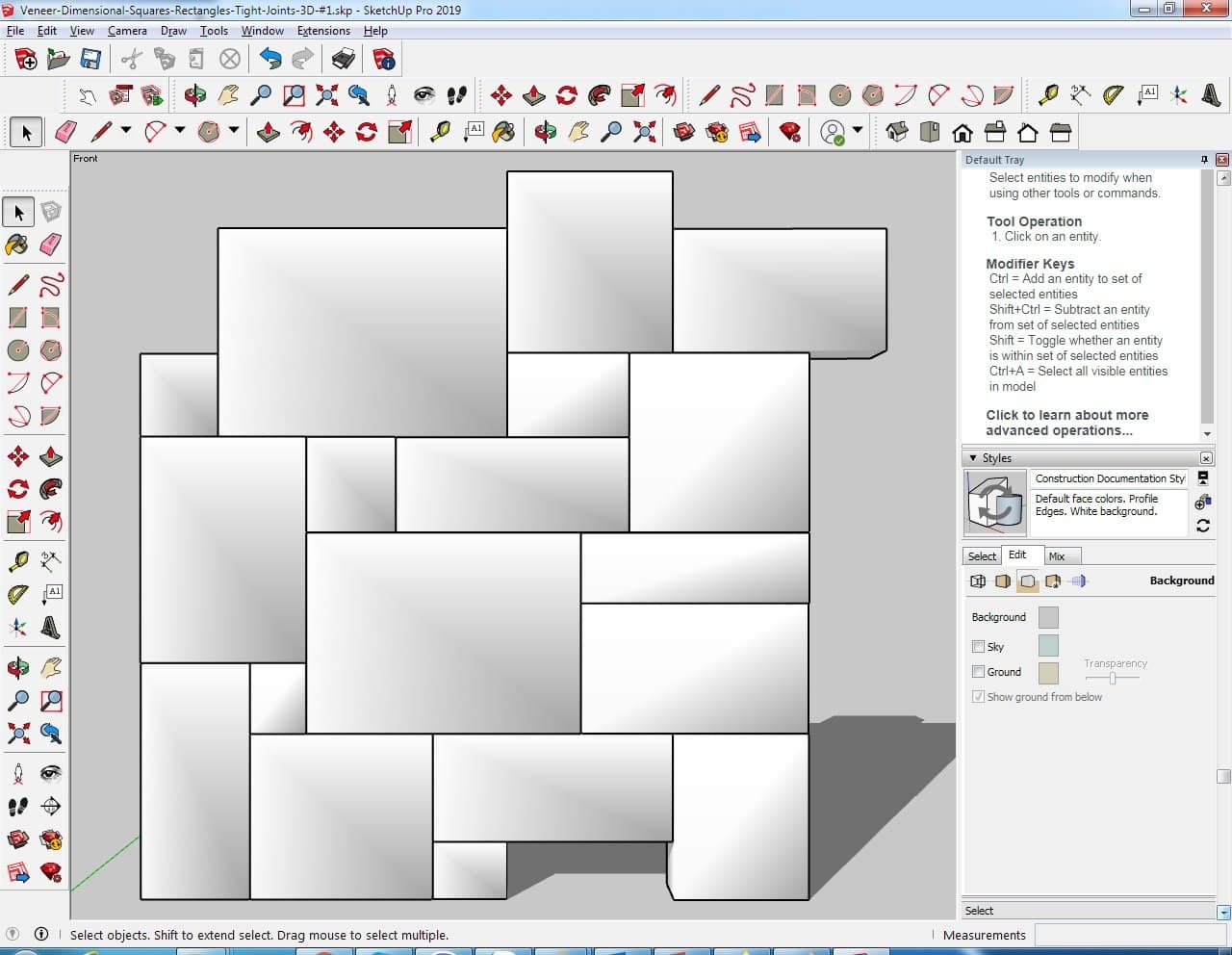Open the account sign-in dropdown arrow

tap(857, 132)
